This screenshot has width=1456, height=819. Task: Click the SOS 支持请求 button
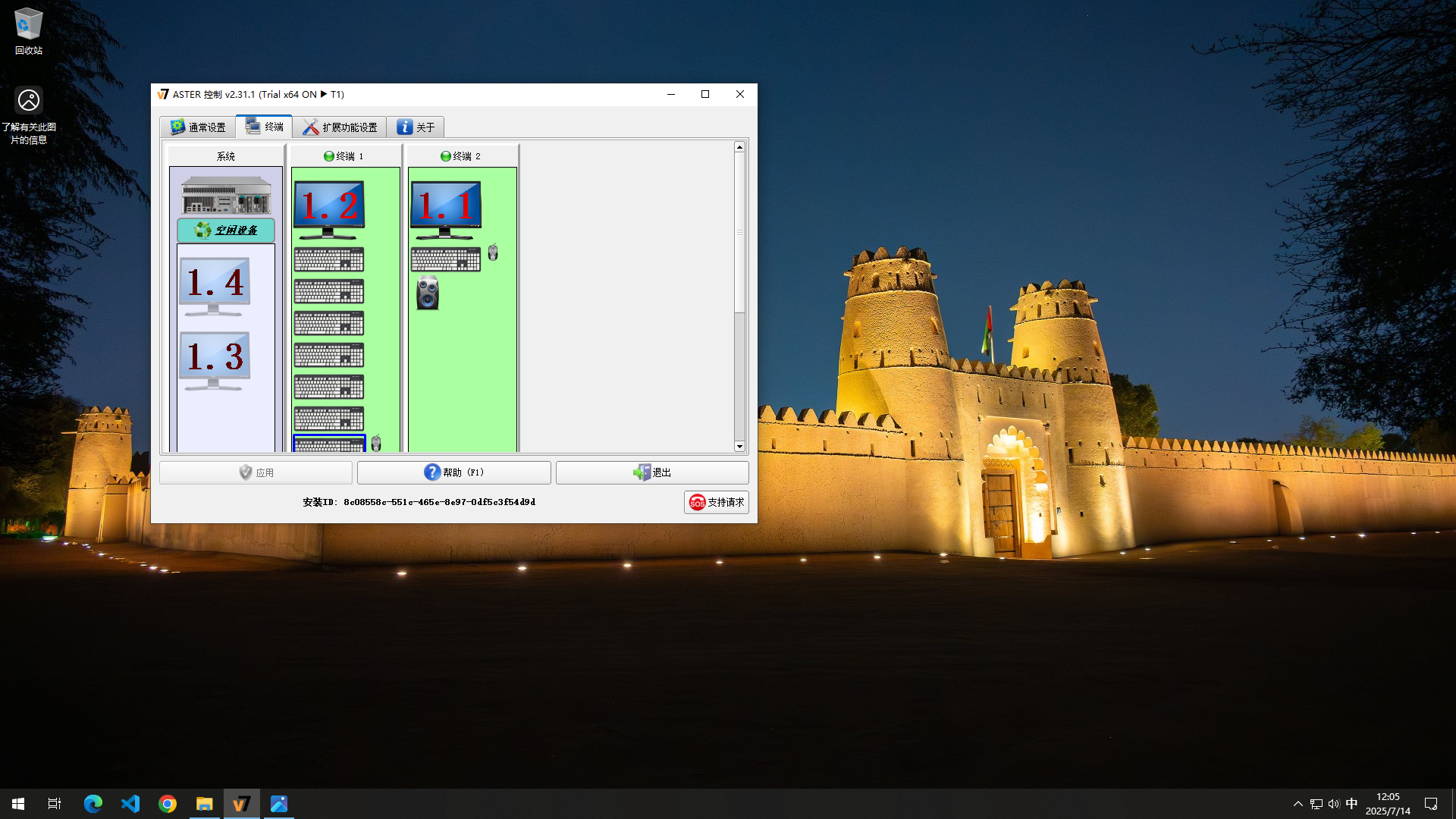tap(716, 502)
